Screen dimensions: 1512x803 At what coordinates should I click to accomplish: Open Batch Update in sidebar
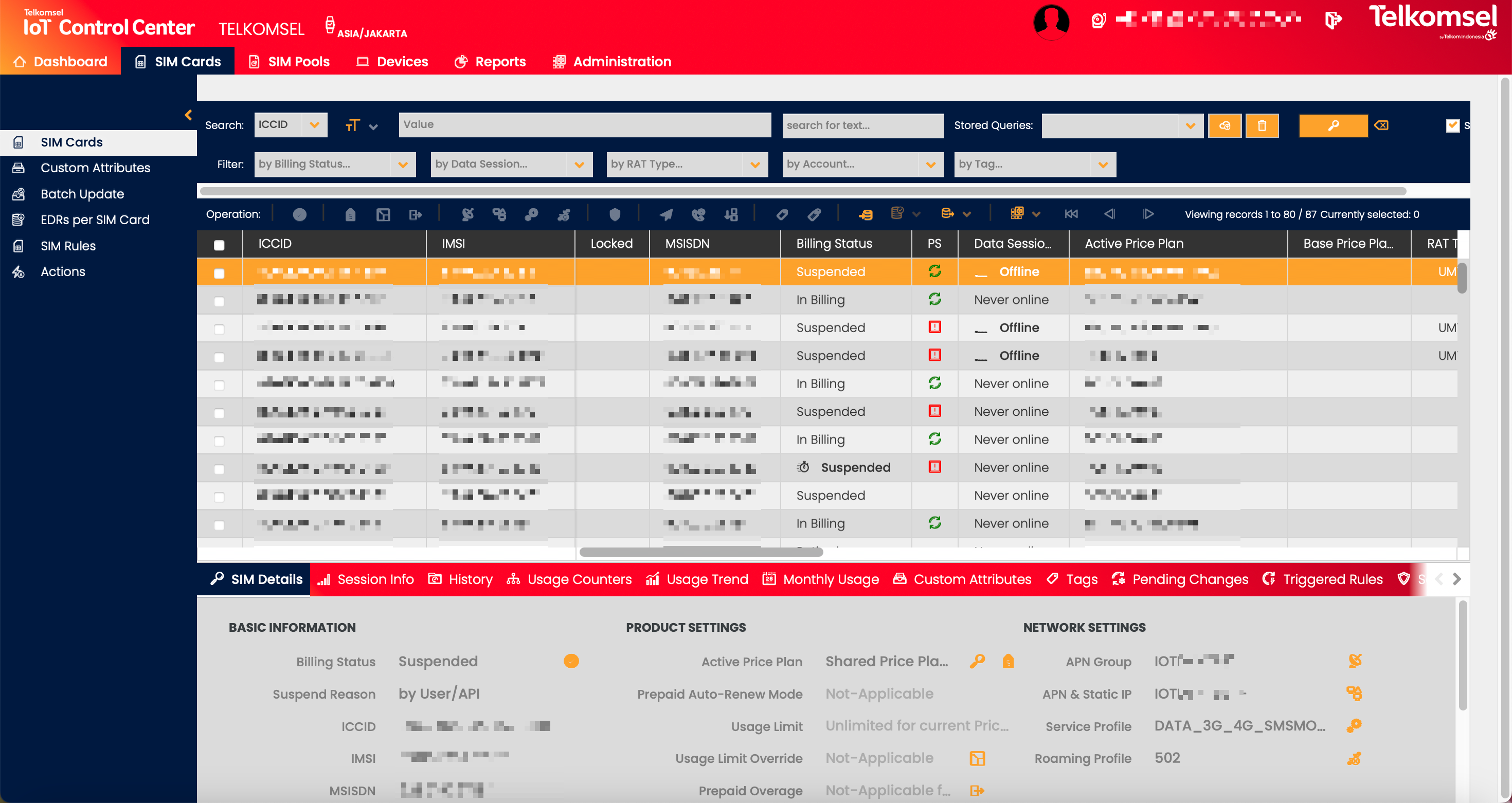click(82, 194)
